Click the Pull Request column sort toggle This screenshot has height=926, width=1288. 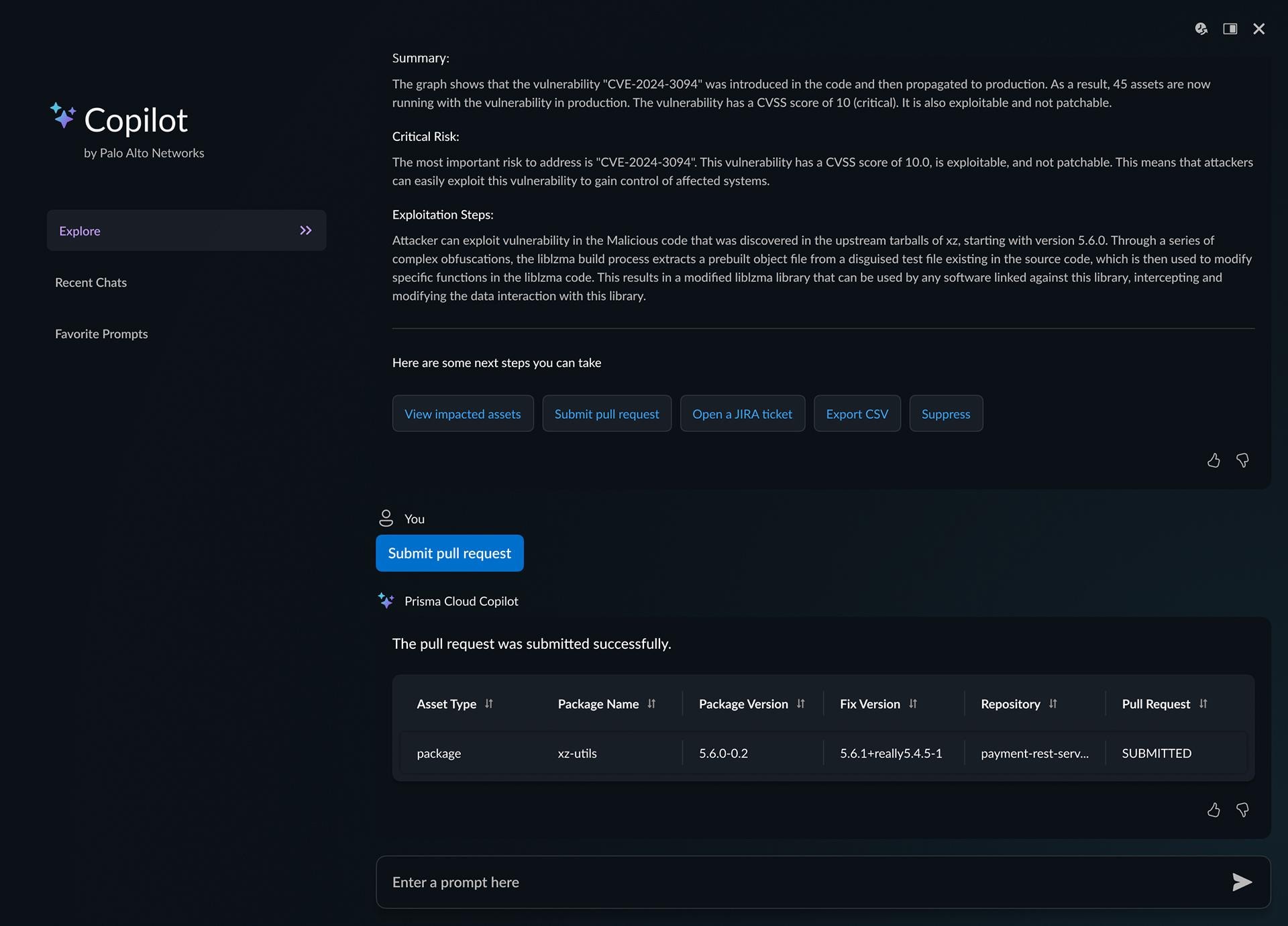pos(1203,703)
